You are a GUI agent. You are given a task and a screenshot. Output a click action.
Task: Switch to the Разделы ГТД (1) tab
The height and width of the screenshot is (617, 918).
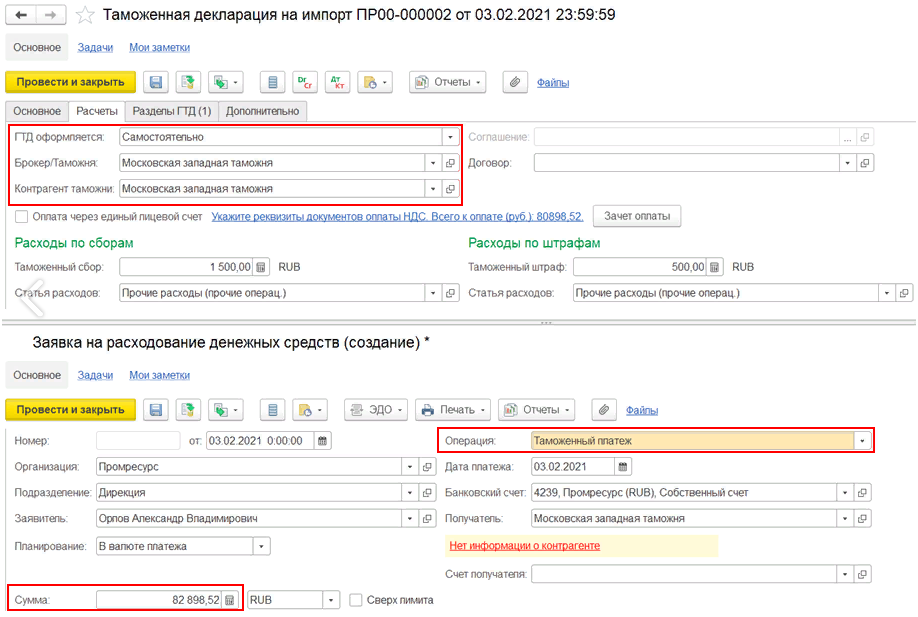click(172, 111)
